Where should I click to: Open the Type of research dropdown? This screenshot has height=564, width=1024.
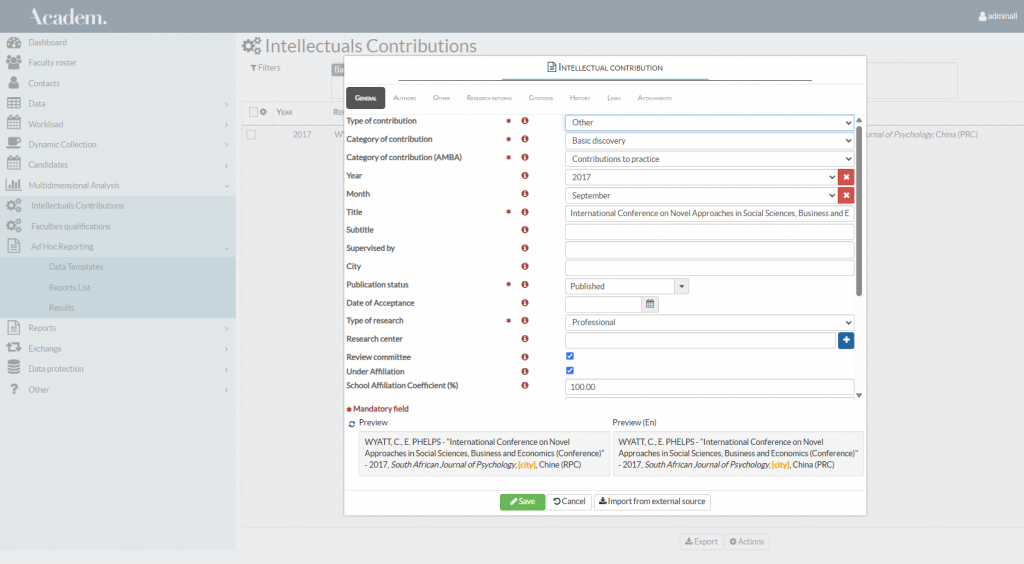click(x=709, y=322)
